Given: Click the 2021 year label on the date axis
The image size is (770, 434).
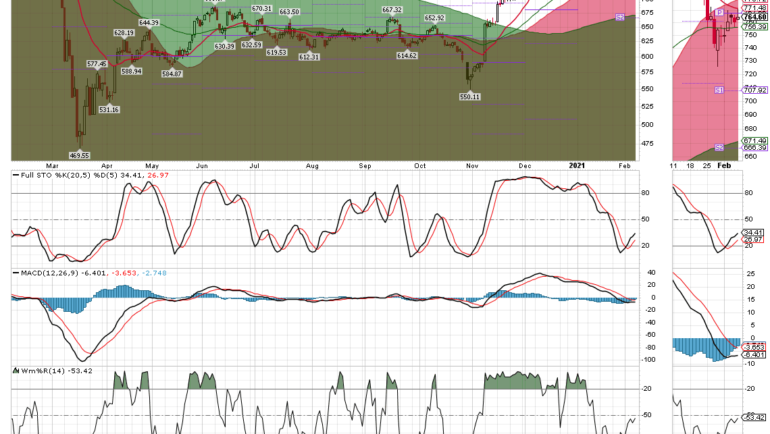Looking at the screenshot, I should click(x=577, y=165).
